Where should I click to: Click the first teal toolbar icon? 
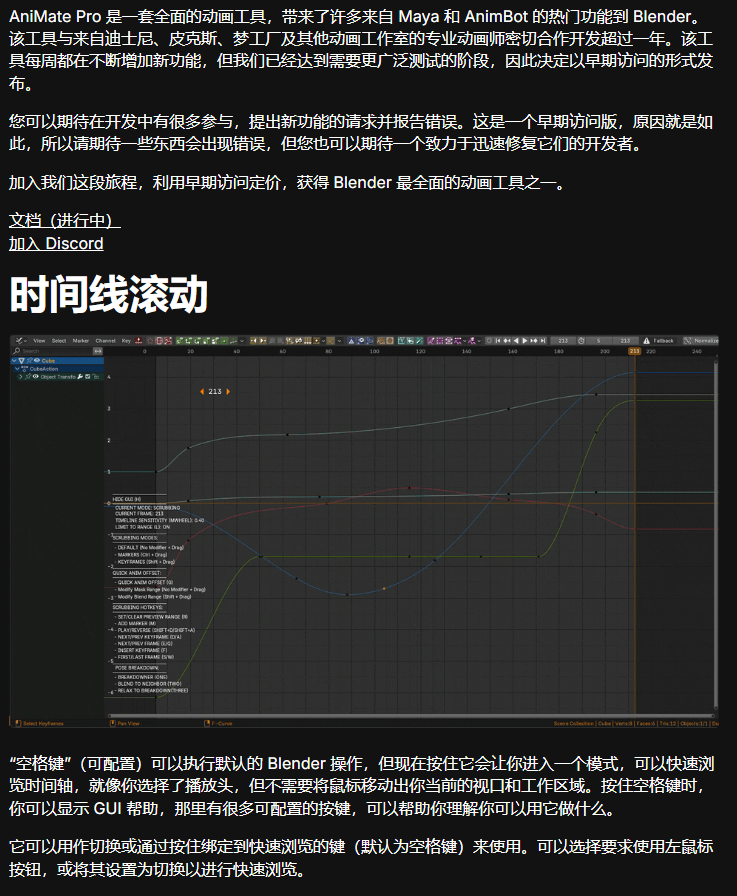(x=401, y=341)
